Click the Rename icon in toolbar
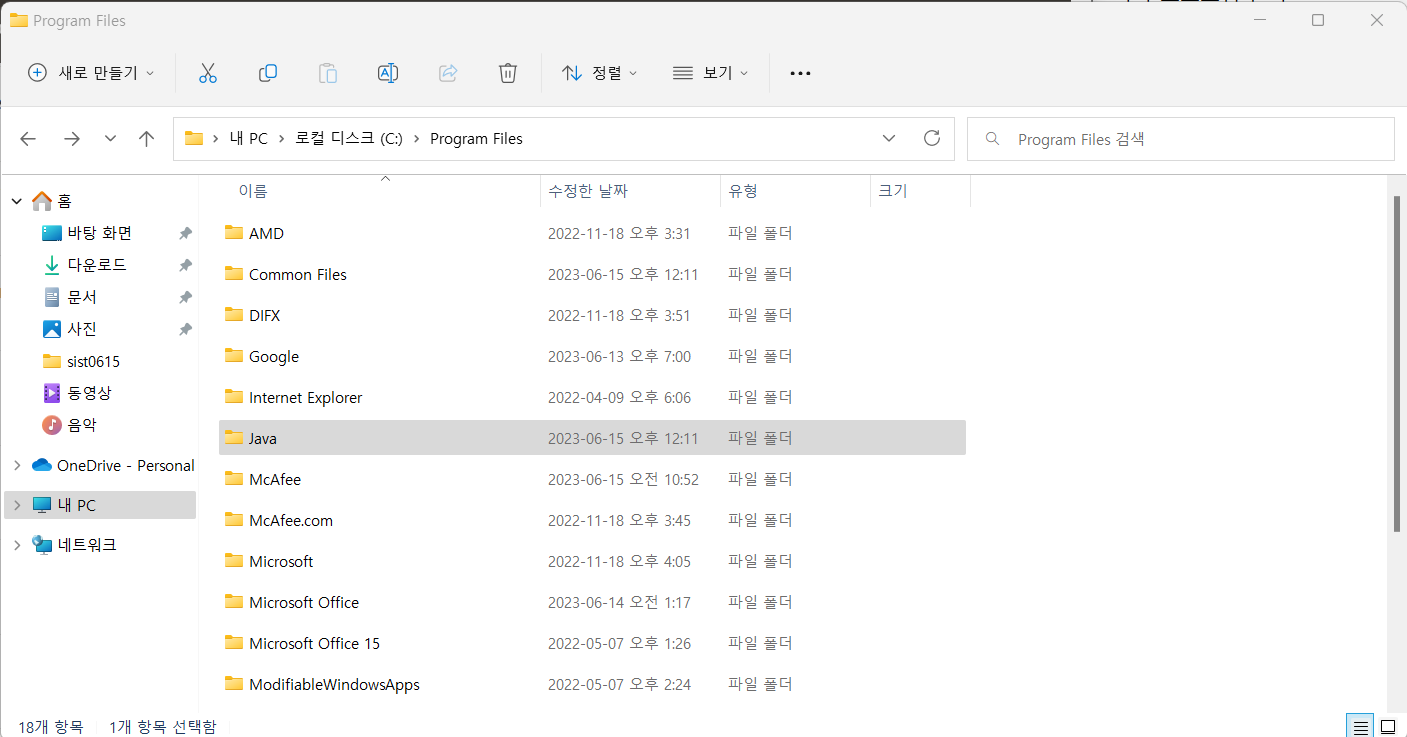1407x737 pixels. coord(388,73)
